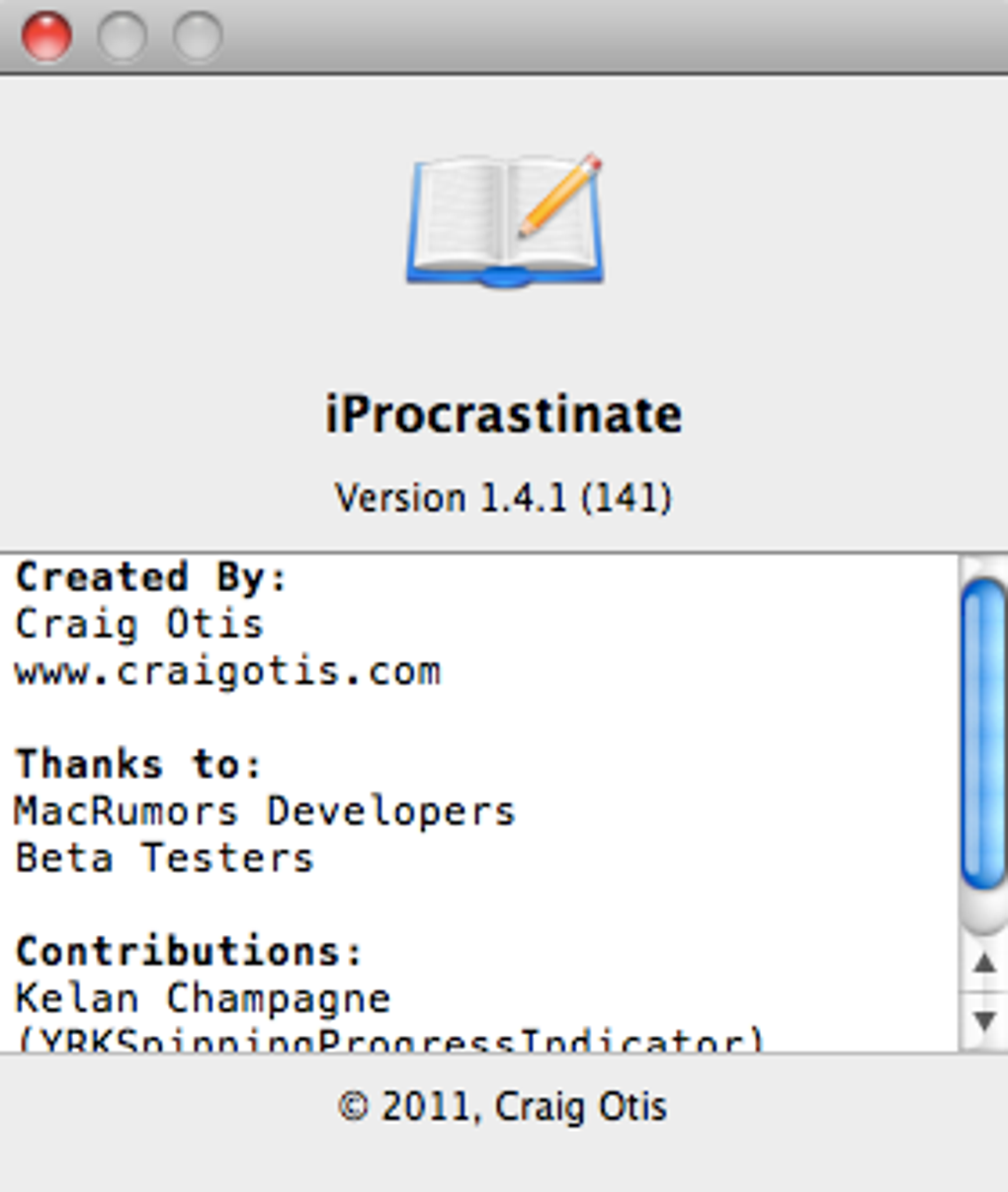The width and height of the screenshot is (1008, 1192).
Task: Click the Version 1.4.1 (141) label
Action: [504, 497]
